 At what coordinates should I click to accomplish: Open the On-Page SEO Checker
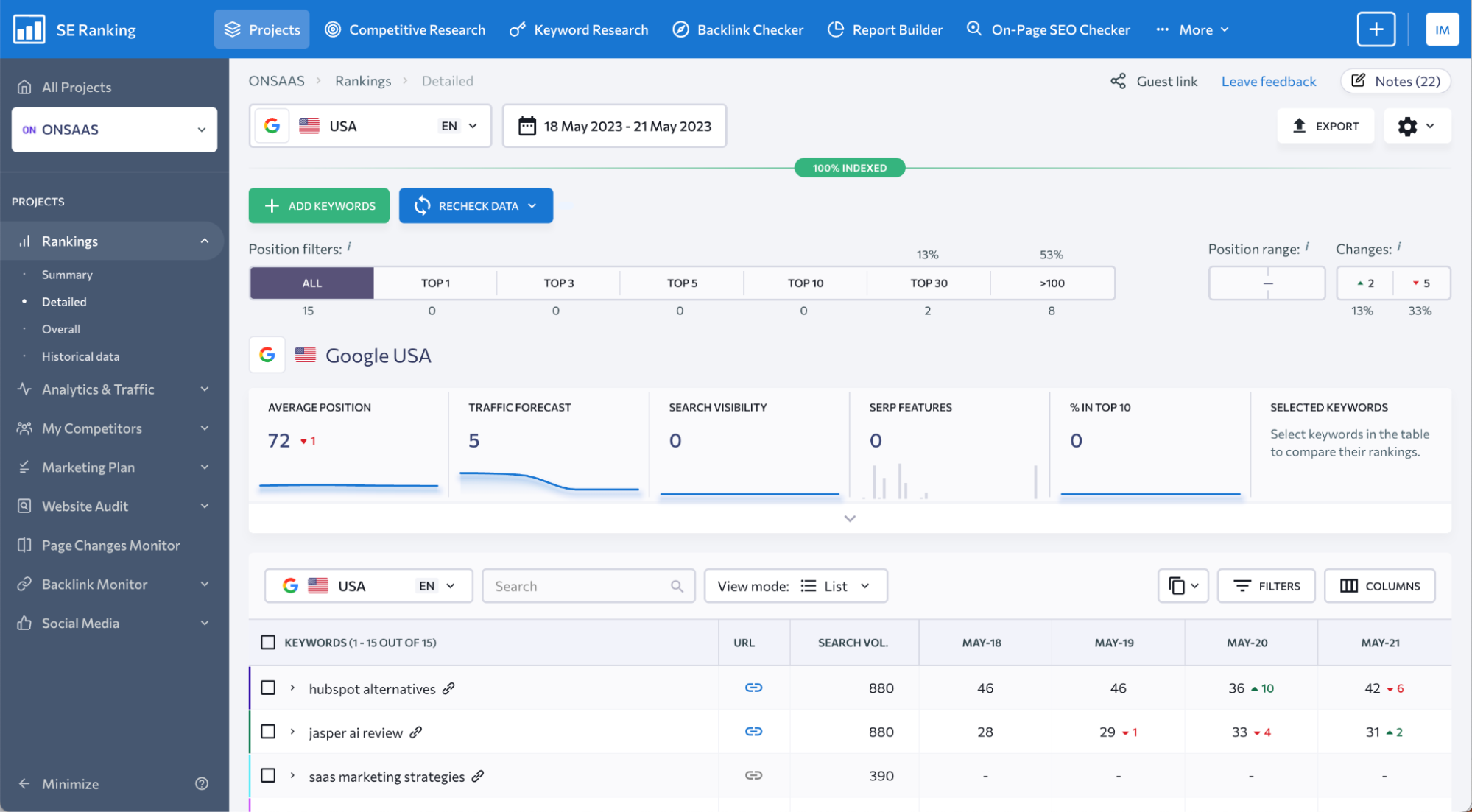1048,29
